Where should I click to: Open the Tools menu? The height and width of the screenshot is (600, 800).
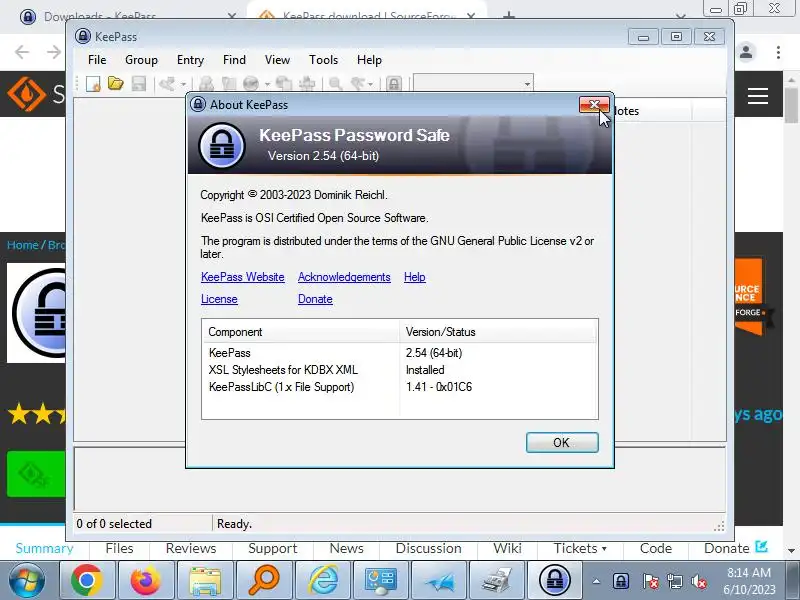323,60
